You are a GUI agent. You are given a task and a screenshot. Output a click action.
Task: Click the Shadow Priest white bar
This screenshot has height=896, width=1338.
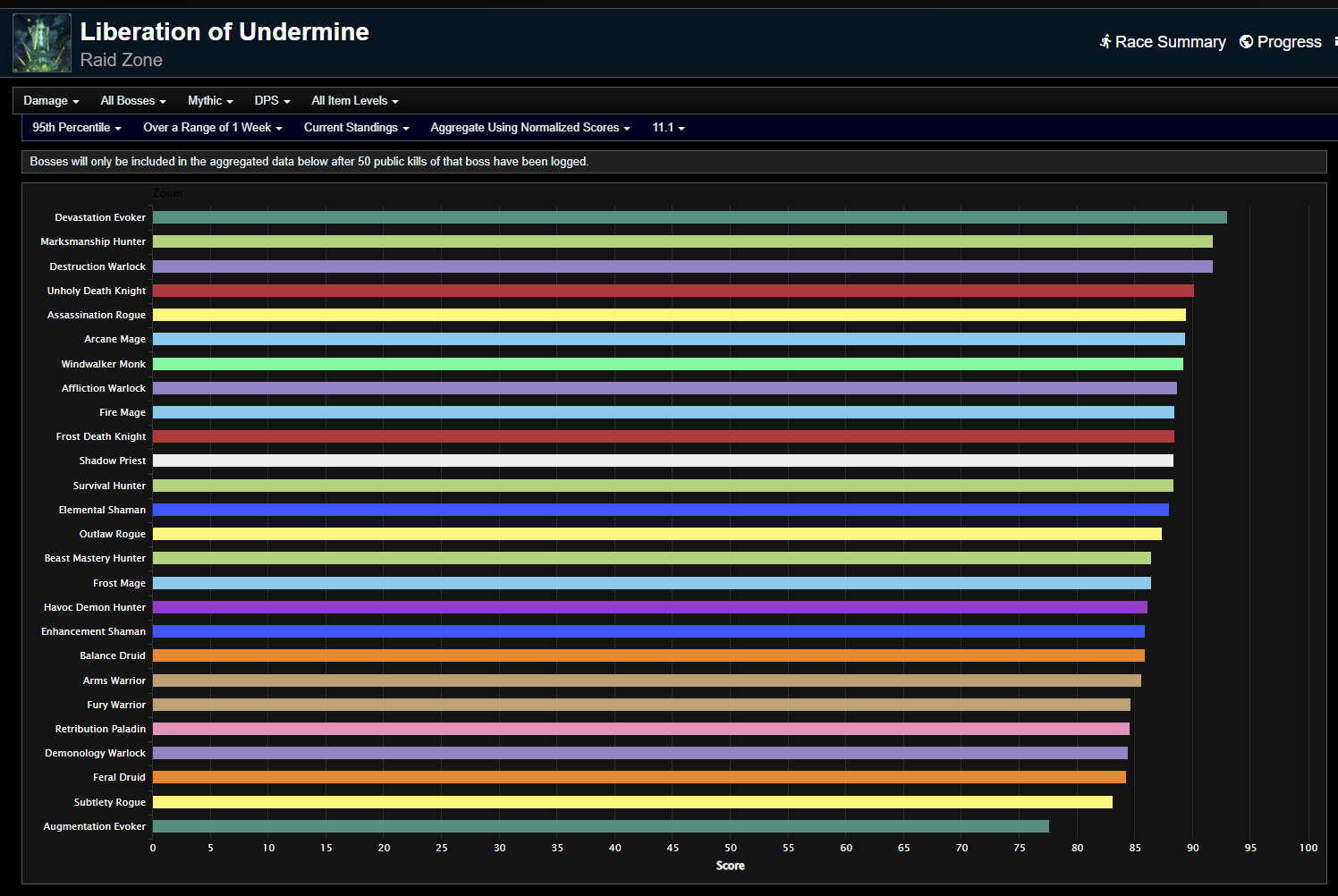coord(662,461)
